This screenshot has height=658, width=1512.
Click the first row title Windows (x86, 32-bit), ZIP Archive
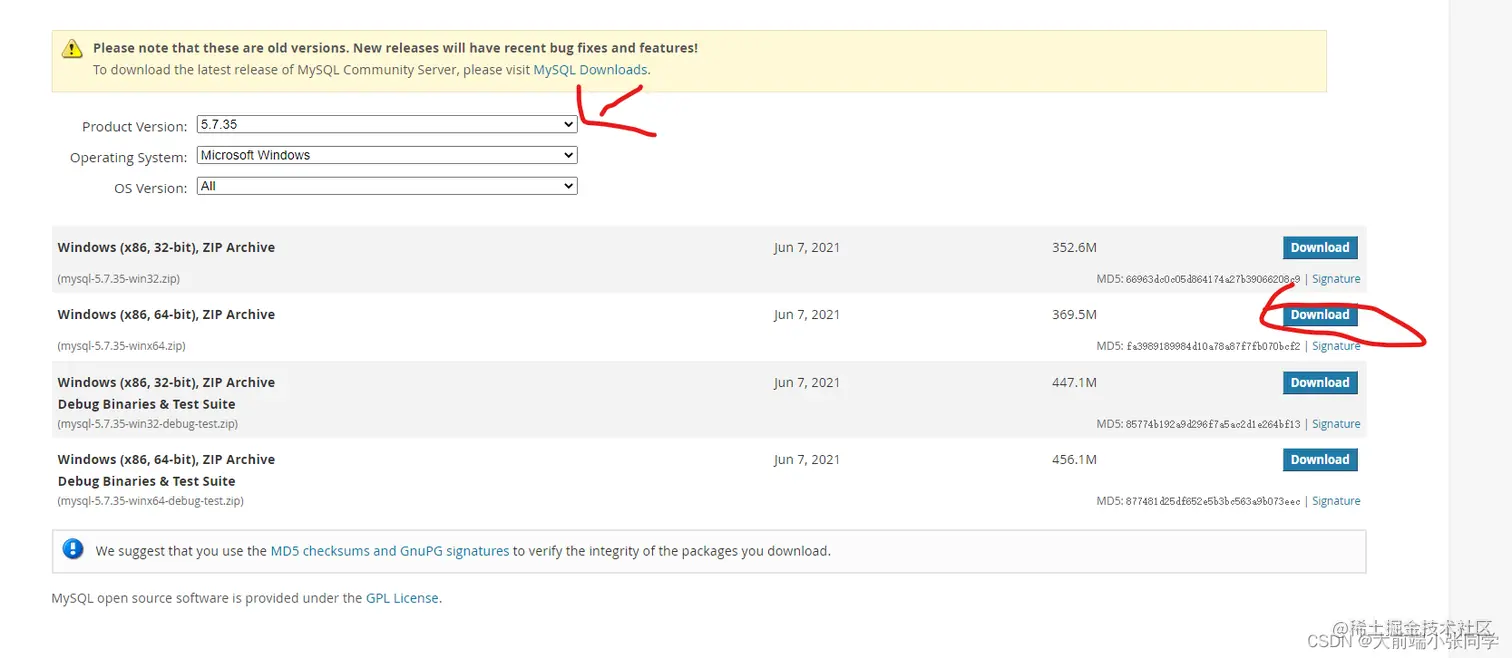click(x=166, y=248)
